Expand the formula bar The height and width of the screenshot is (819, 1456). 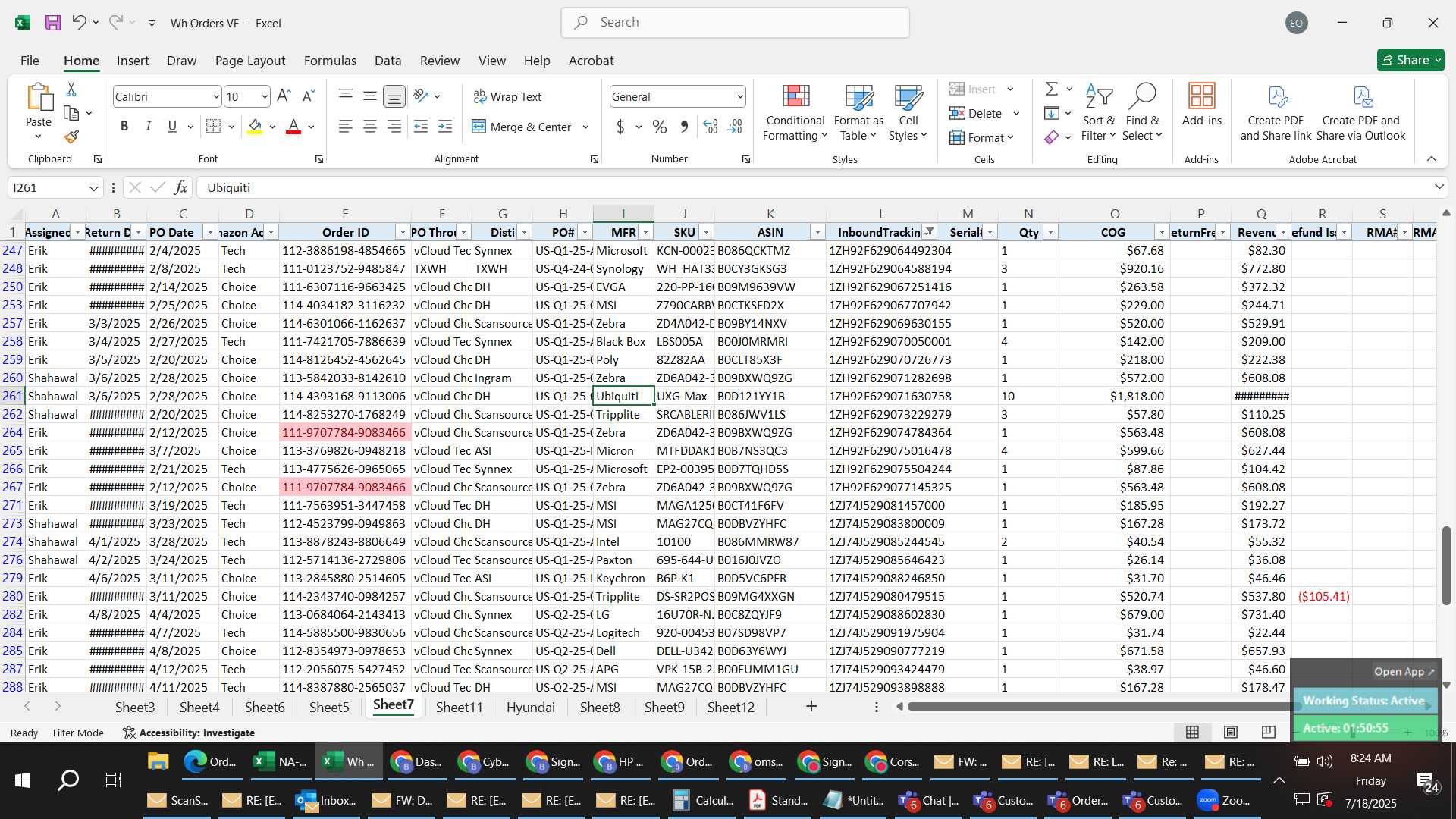point(1439,187)
